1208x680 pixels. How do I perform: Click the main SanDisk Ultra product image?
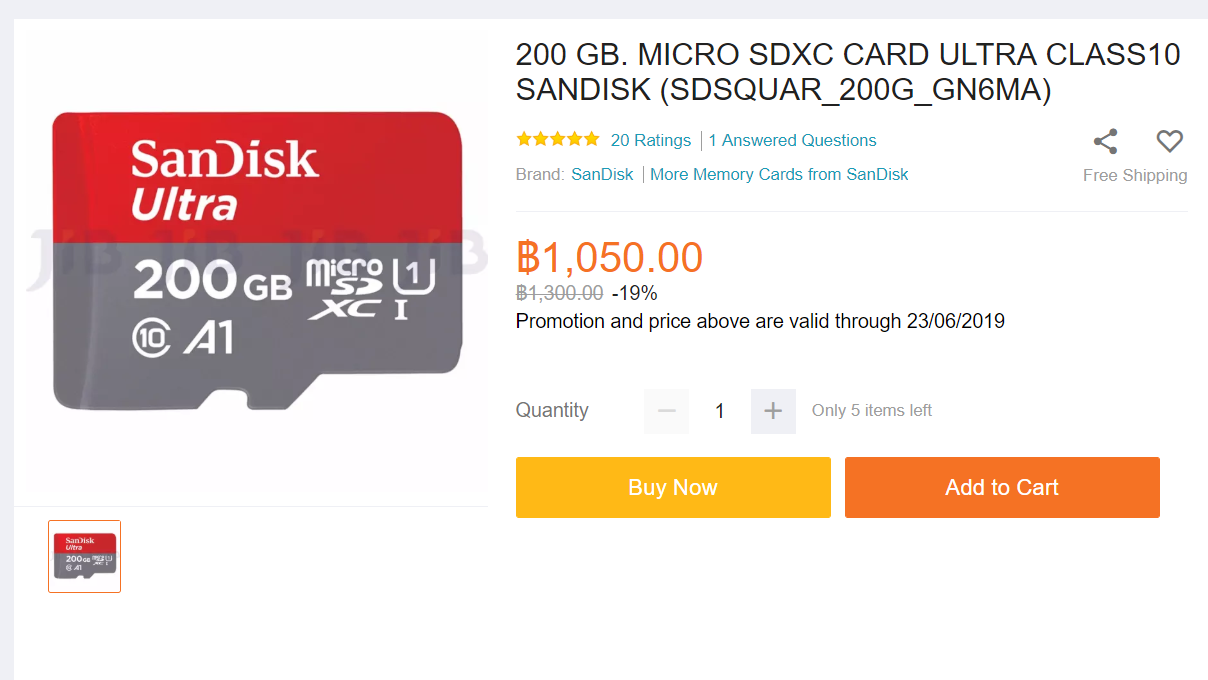pos(257,260)
